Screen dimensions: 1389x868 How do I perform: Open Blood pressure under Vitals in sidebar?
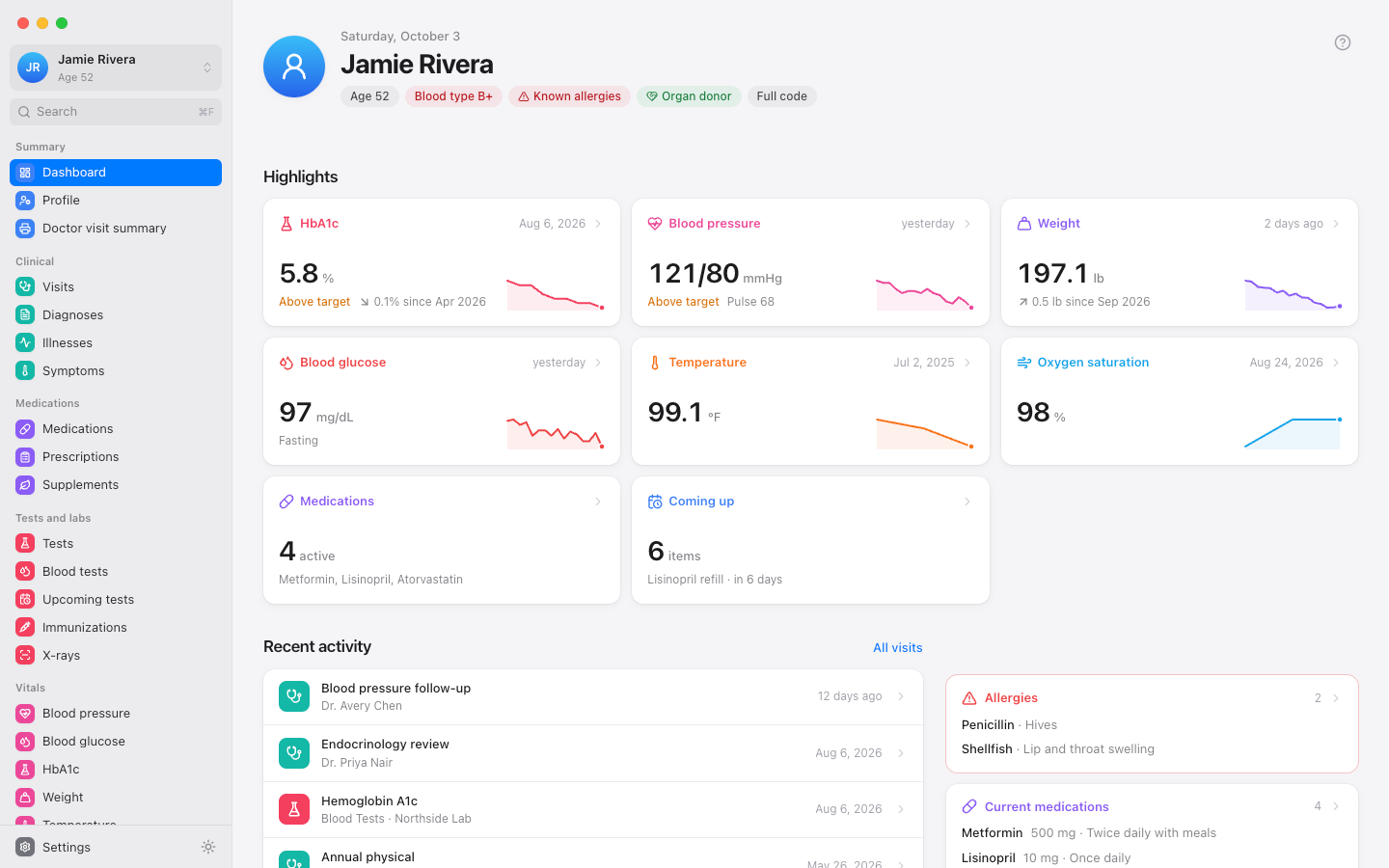click(116, 714)
